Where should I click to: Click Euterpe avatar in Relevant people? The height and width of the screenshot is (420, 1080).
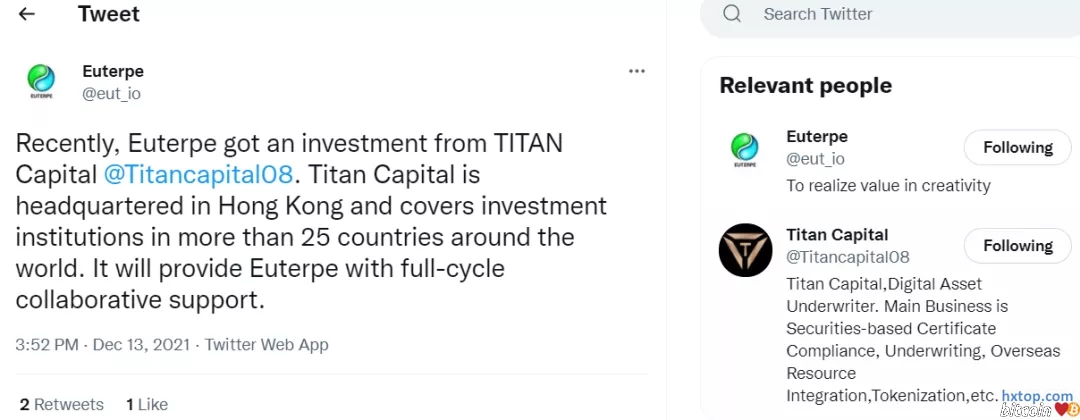[x=745, y=150]
